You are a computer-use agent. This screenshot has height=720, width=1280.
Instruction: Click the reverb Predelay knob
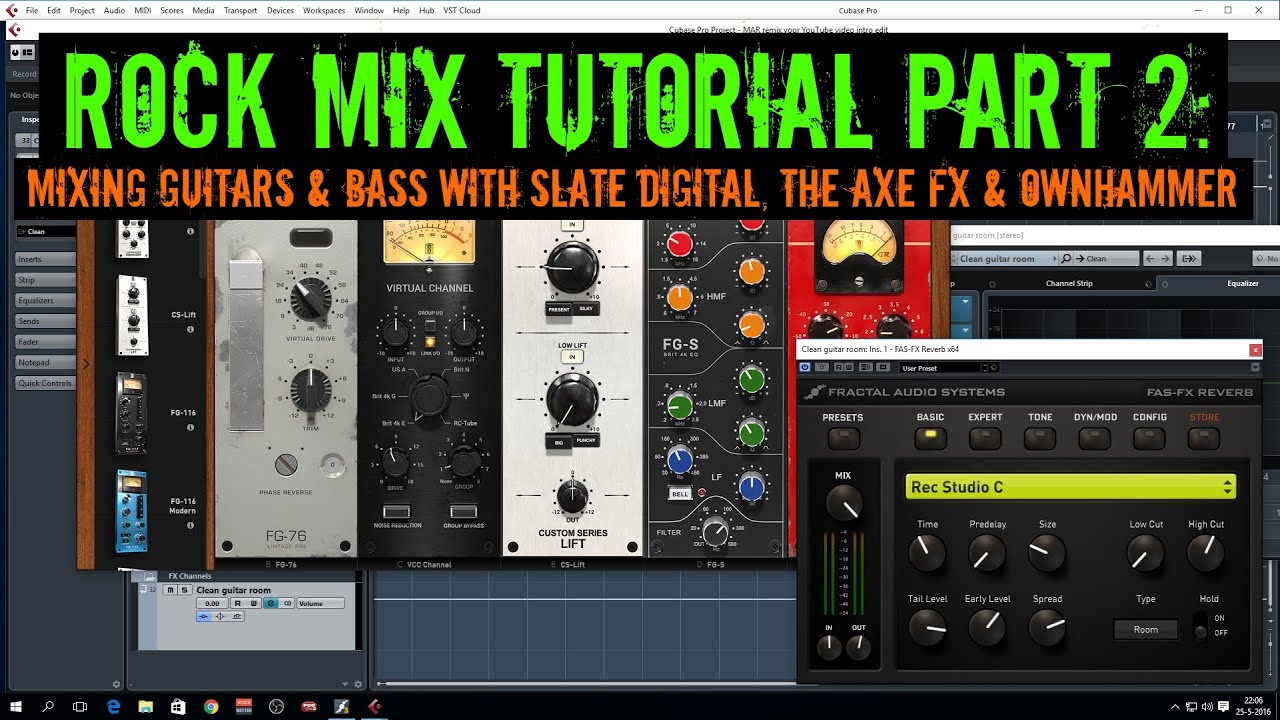tap(987, 552)
